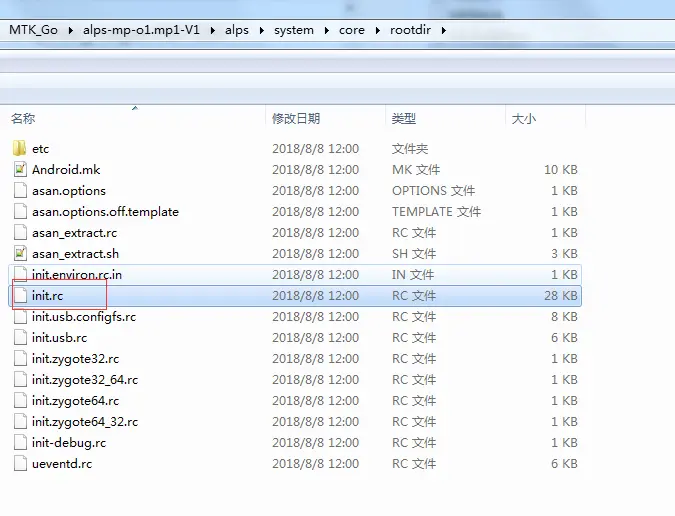The image size is (675, 516).
Task: Click the 文件夹 type of etc
Action: [410, 149]
